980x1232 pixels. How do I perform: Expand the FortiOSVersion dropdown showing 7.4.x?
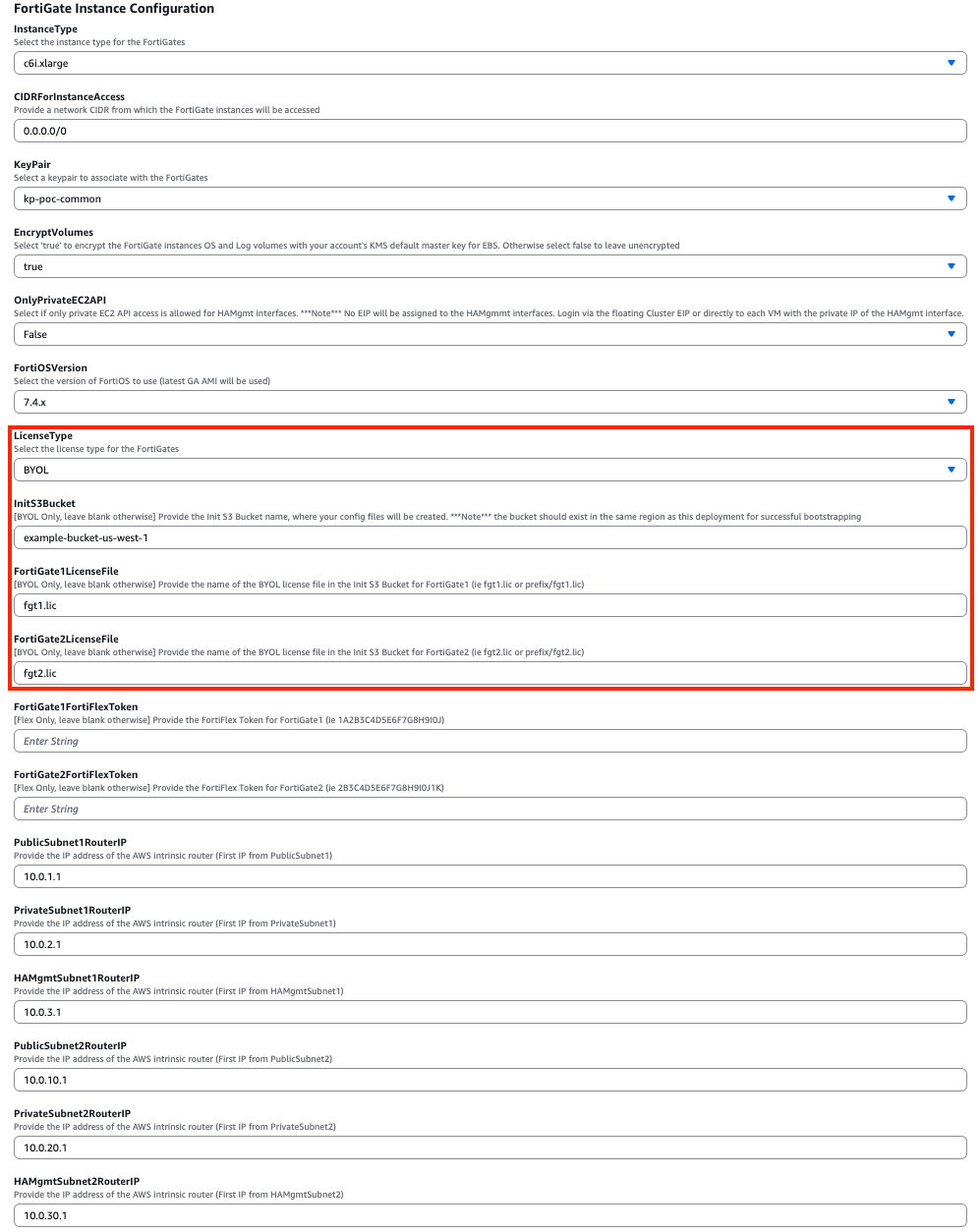490,402
